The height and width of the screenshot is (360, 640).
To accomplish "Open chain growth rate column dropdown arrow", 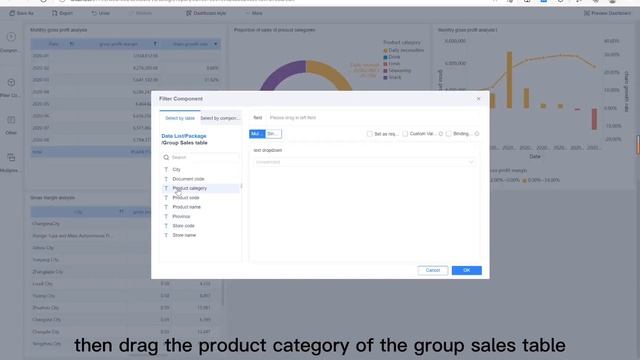I will click(216, 44).
